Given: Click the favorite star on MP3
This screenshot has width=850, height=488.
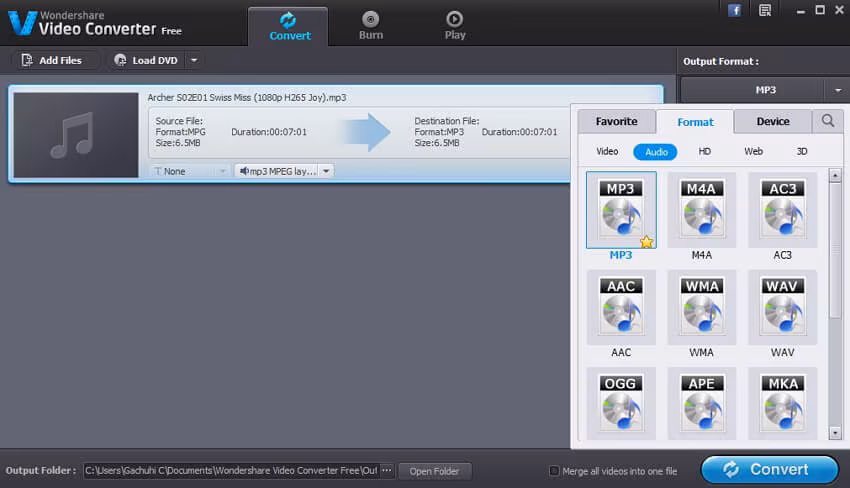Looking at the screenshot, I should pos(646,241).
